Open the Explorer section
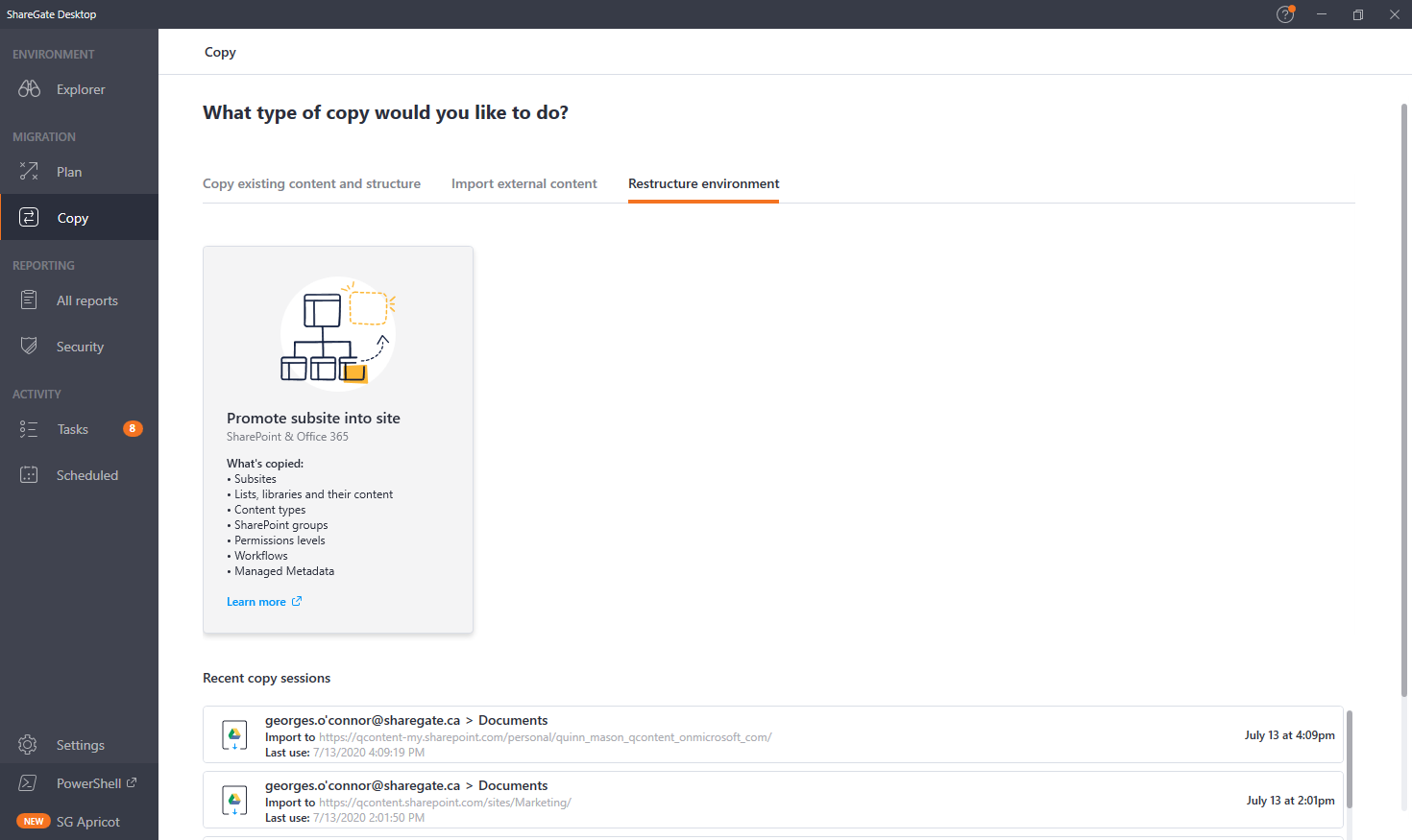 click(x=79, y=89)
